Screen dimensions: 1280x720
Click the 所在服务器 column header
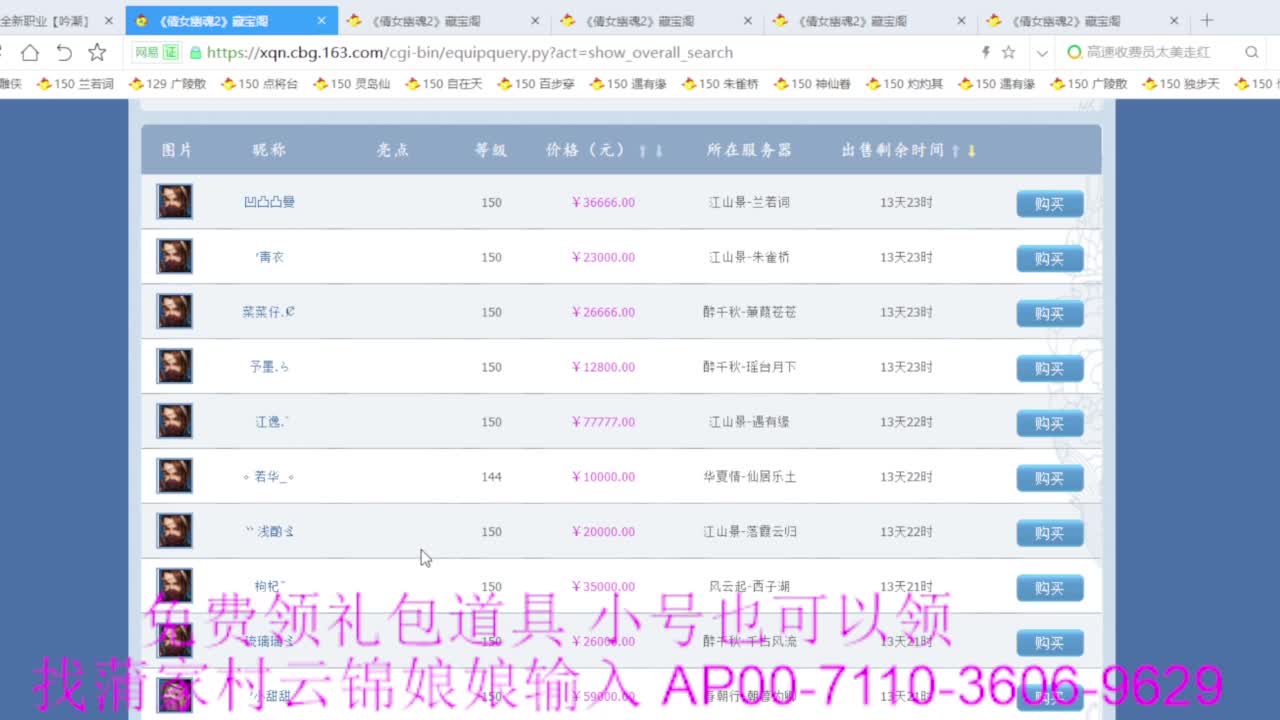tap(749, 150)
